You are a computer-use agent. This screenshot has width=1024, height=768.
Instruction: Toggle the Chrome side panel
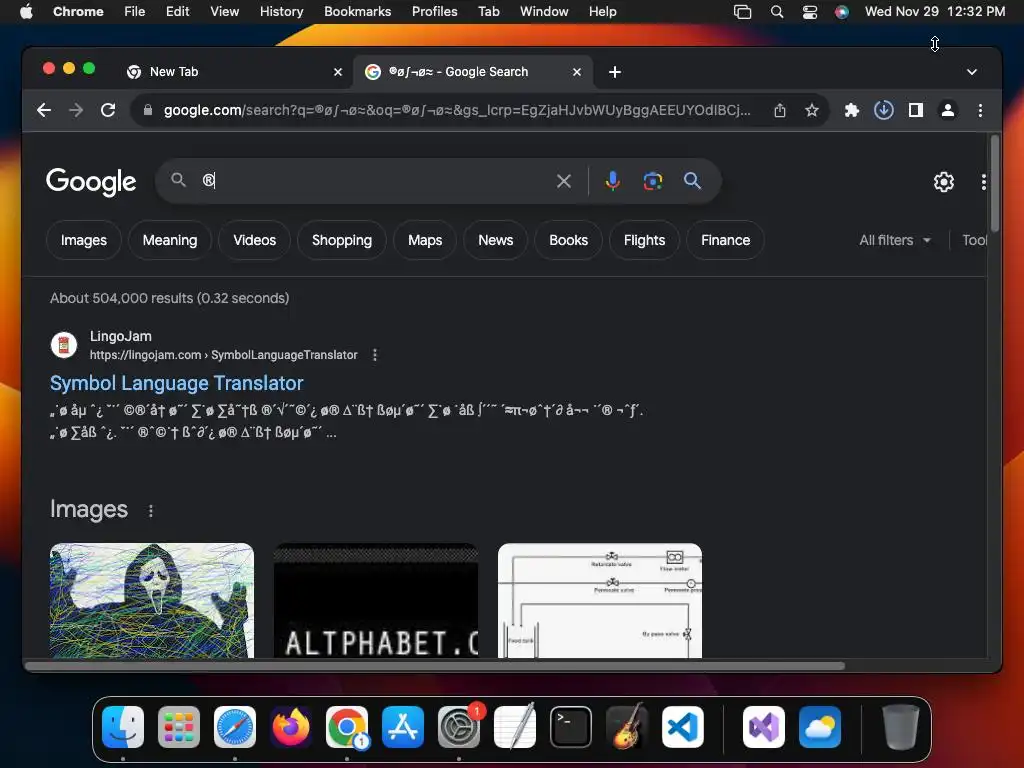click(x=916, y=110)
